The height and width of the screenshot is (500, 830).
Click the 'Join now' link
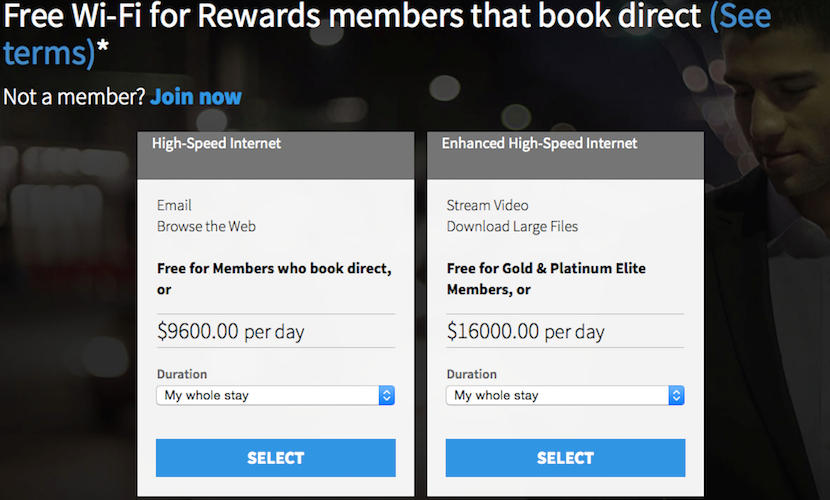195,97
